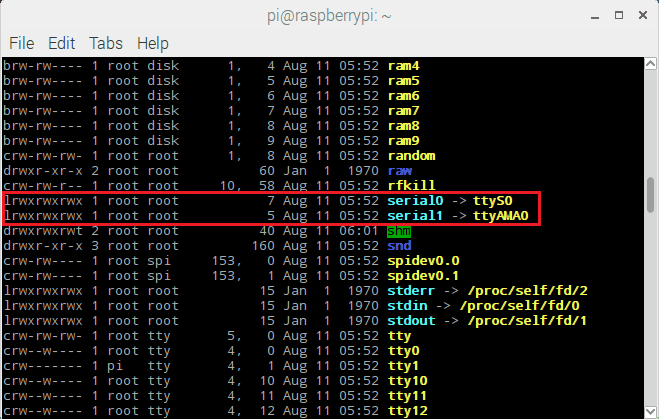The image size is (659, 419).
Task: Click the 'random' device name
Action: pos(411,156)
